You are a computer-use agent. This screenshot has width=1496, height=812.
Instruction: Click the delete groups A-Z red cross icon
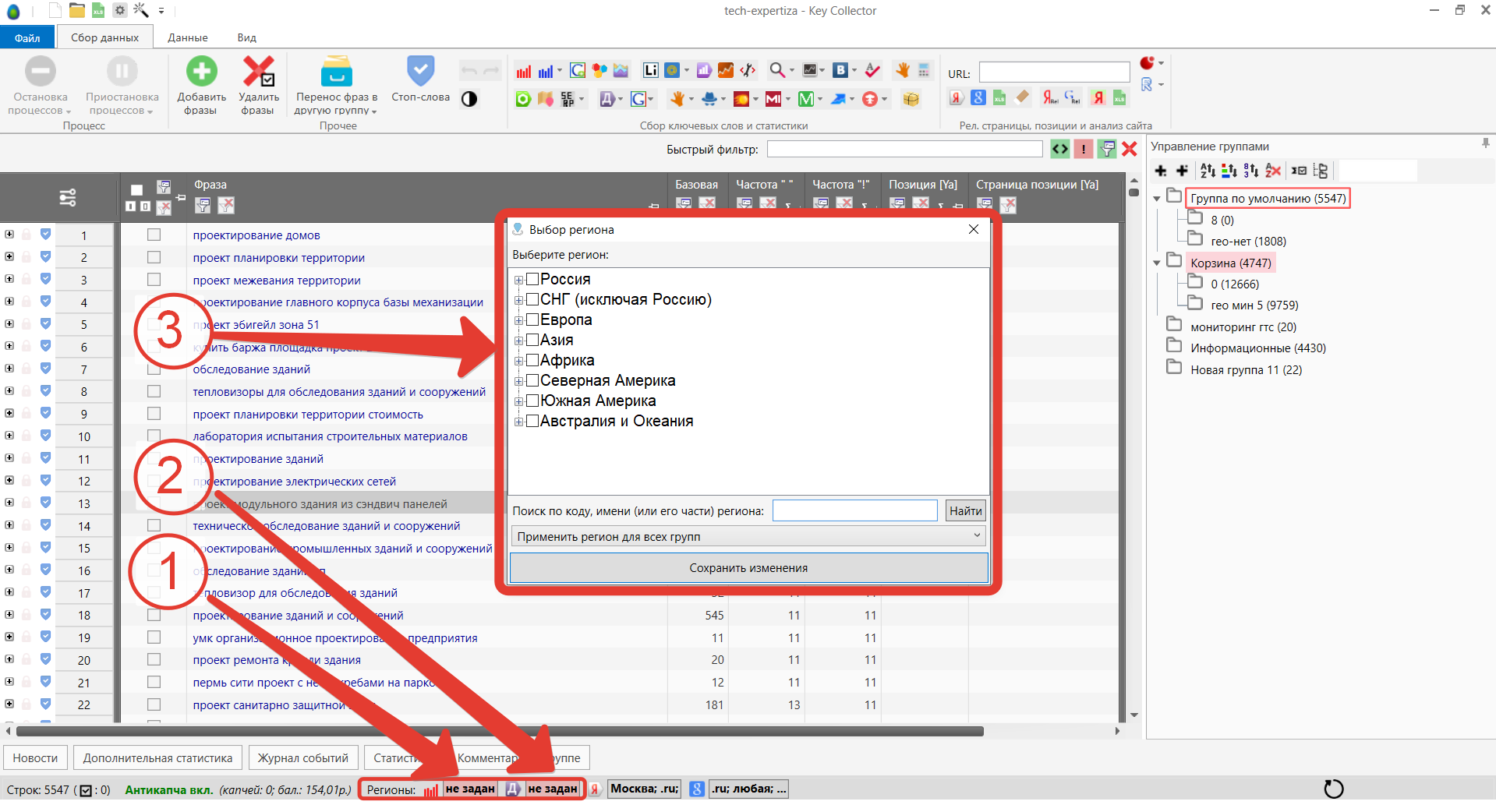(1273, 171)
